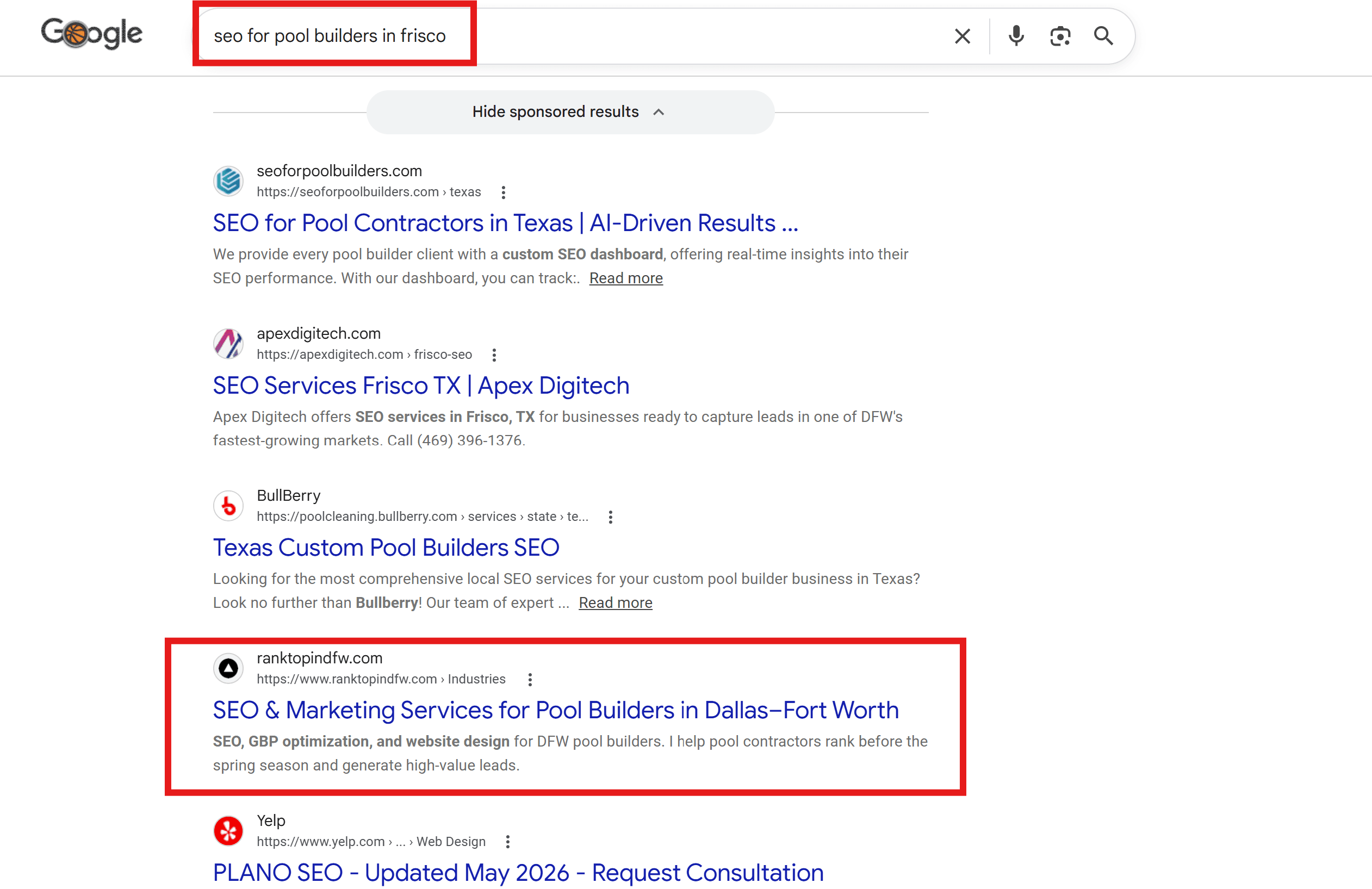This screenshot has width=1372, height=889.
Task: Open search by image camera icon
Action: click(x=1059, y=36)
